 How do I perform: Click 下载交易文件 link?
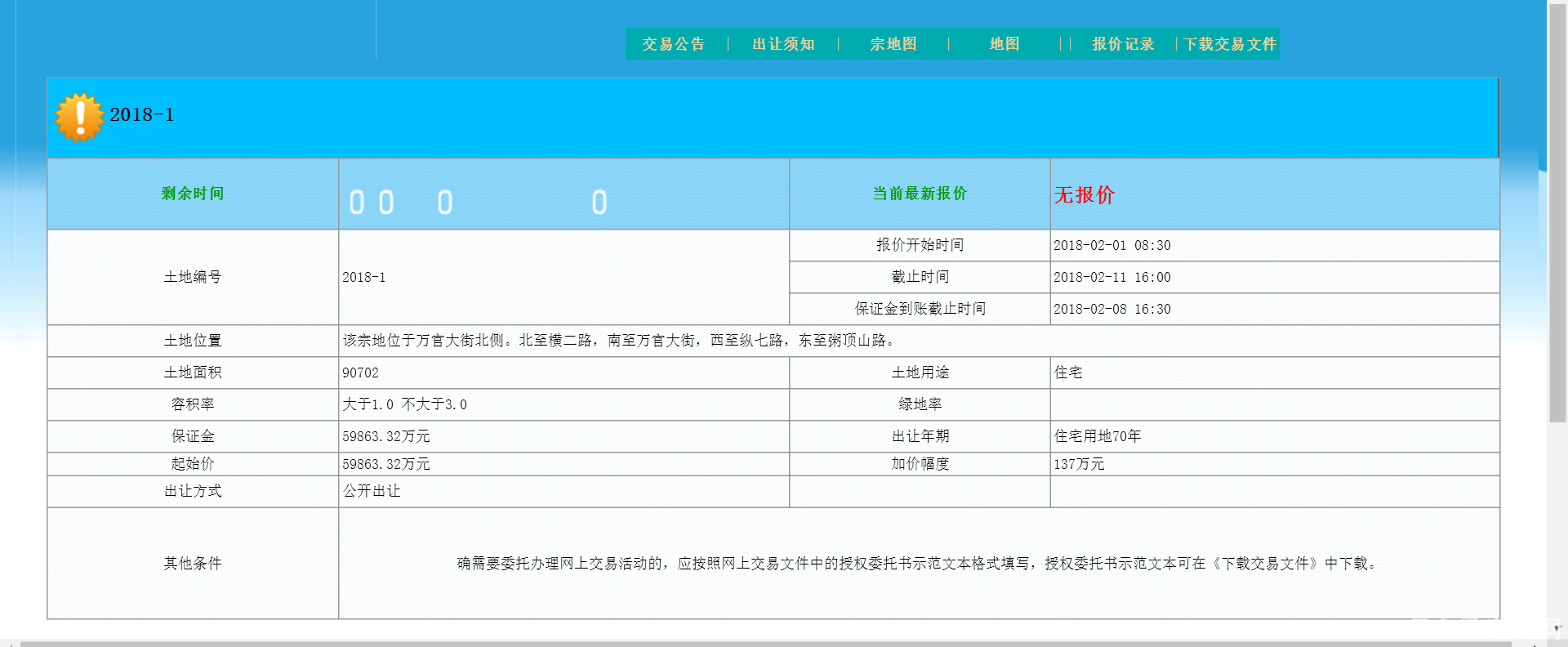(1230, 44)
